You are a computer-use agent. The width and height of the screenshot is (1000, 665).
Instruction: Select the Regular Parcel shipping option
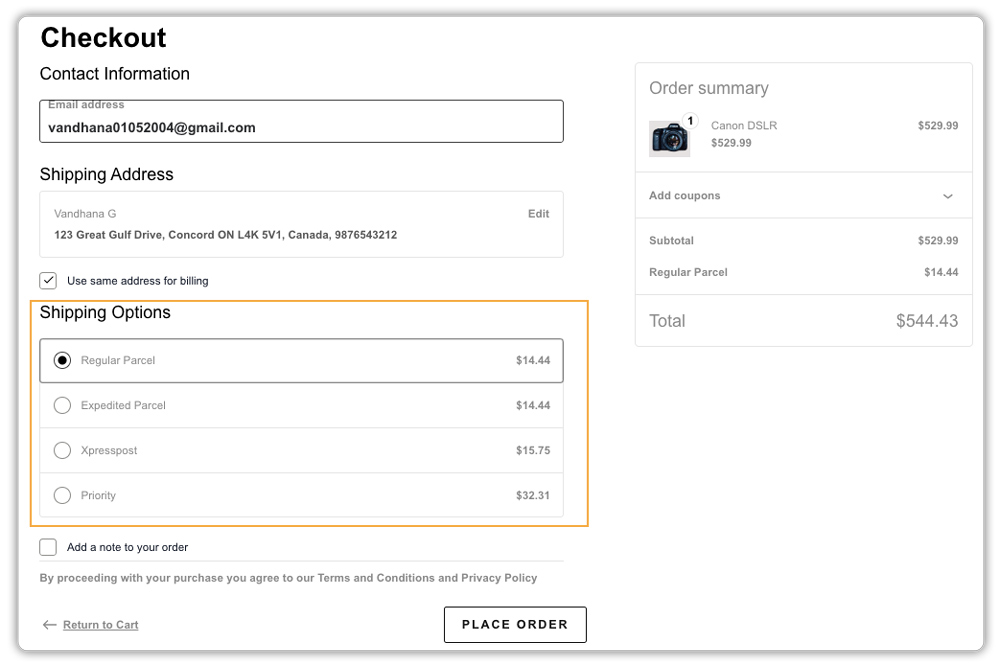[62, 360]
